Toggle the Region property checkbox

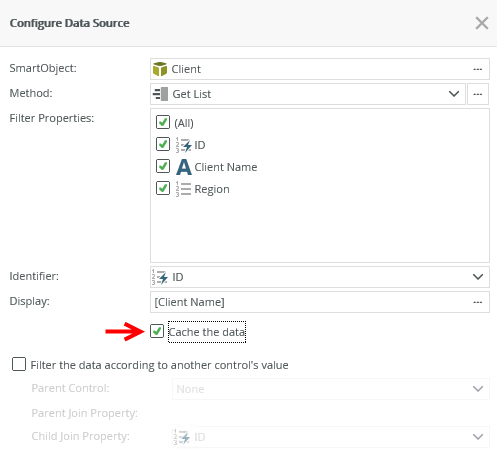click(x=163, y=188)
